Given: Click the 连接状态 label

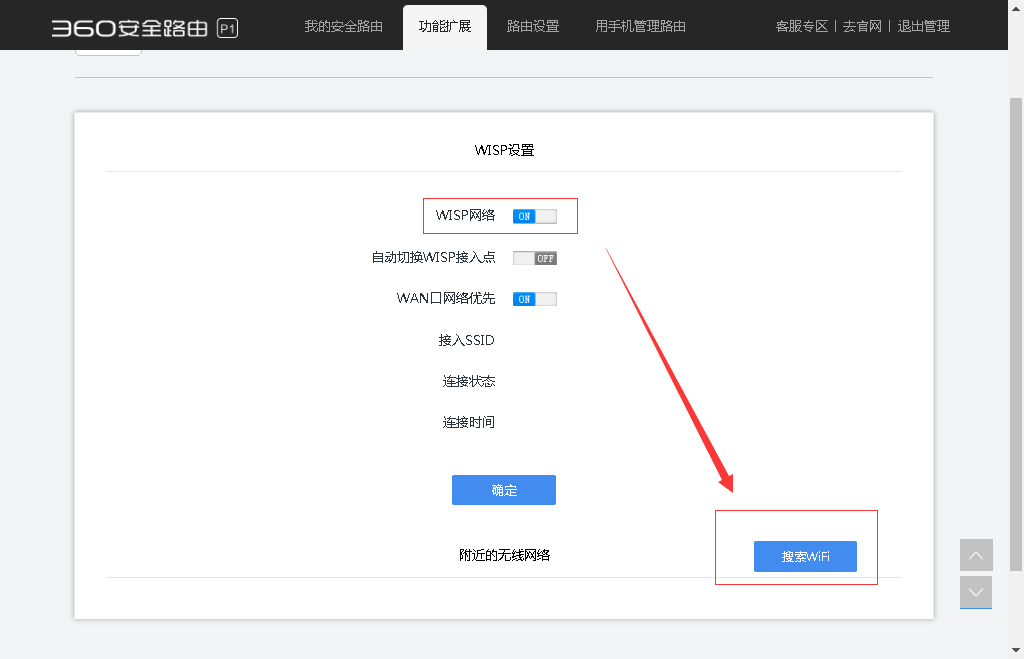Looking at the screenshot, I should point(469,381).
